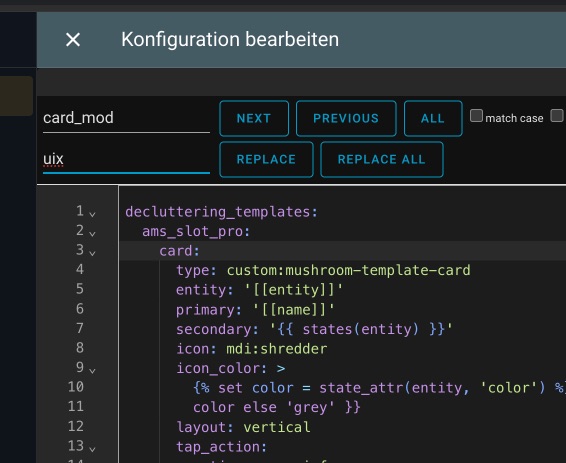Close the Konfiguration bearbeiten dialog
This screenshot has height=463, width=566.
73,39
